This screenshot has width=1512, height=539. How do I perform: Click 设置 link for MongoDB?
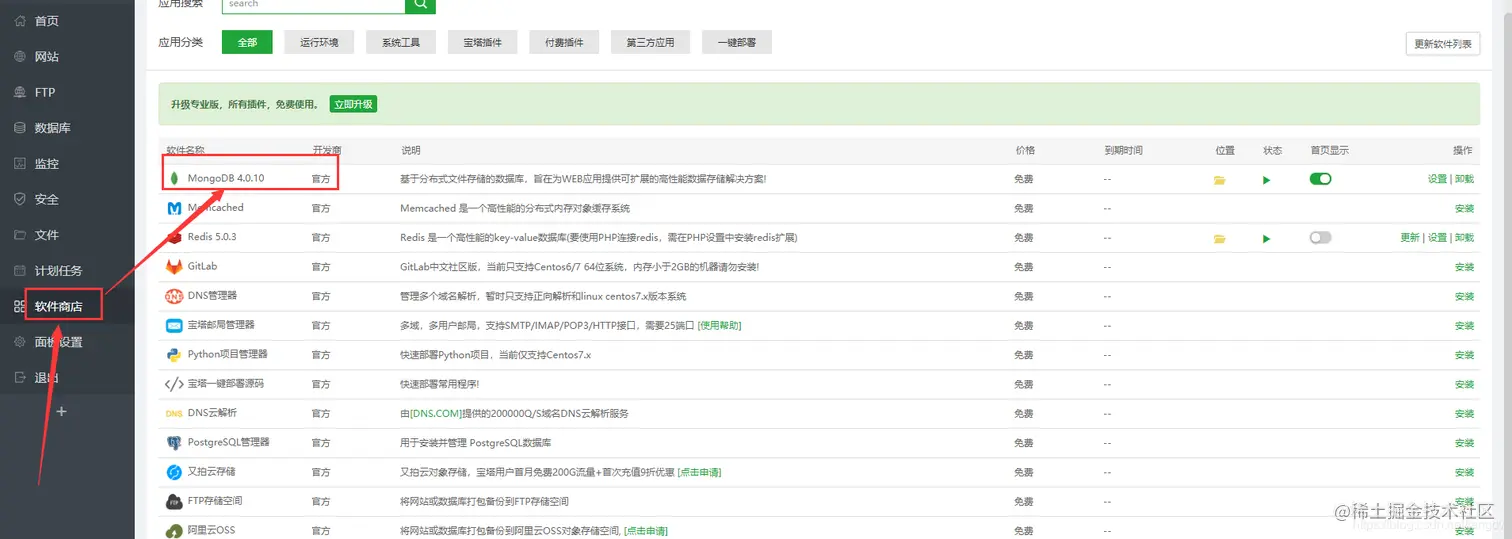click(1437, 179)
